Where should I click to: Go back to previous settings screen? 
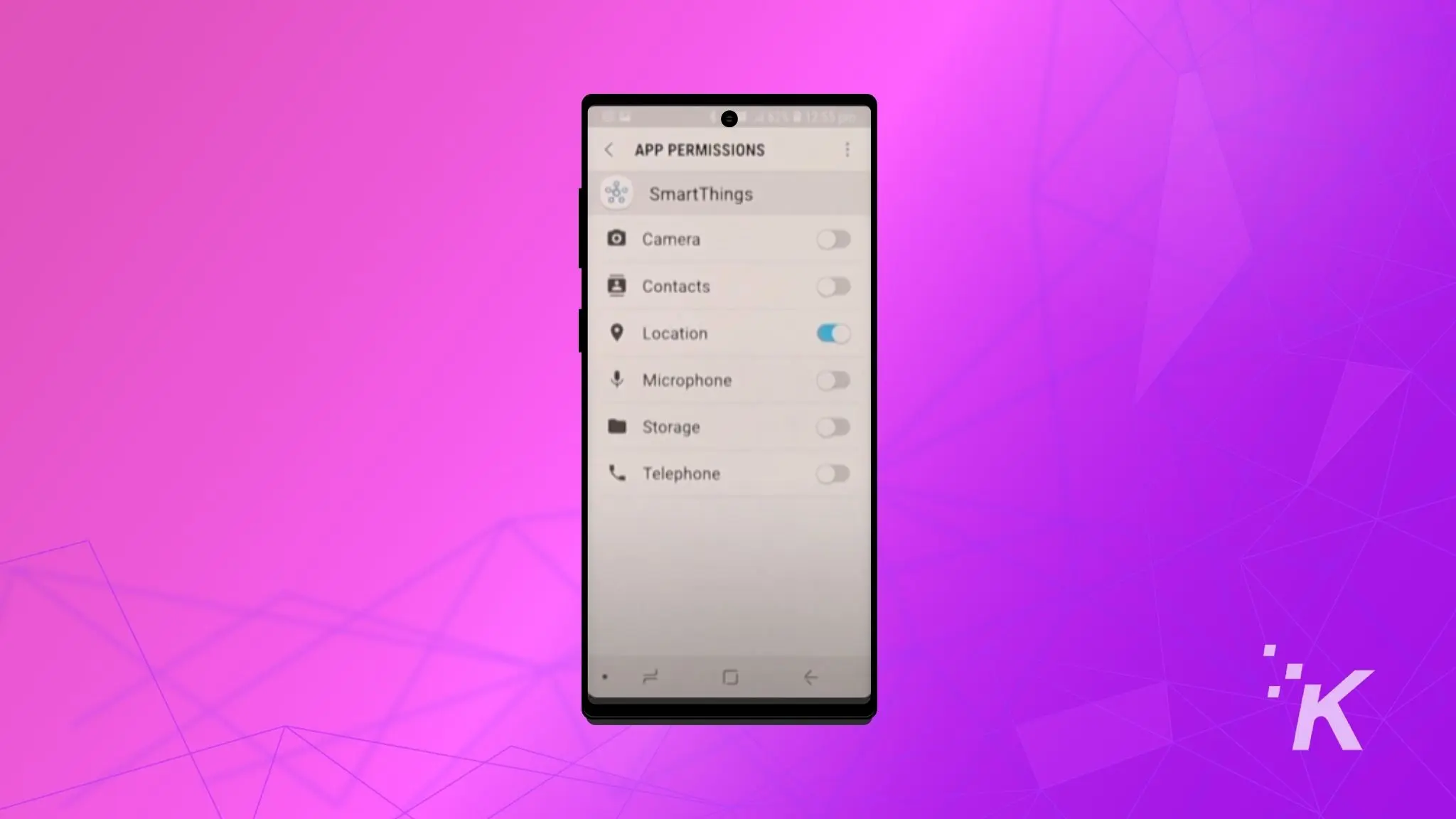point(608,149)
